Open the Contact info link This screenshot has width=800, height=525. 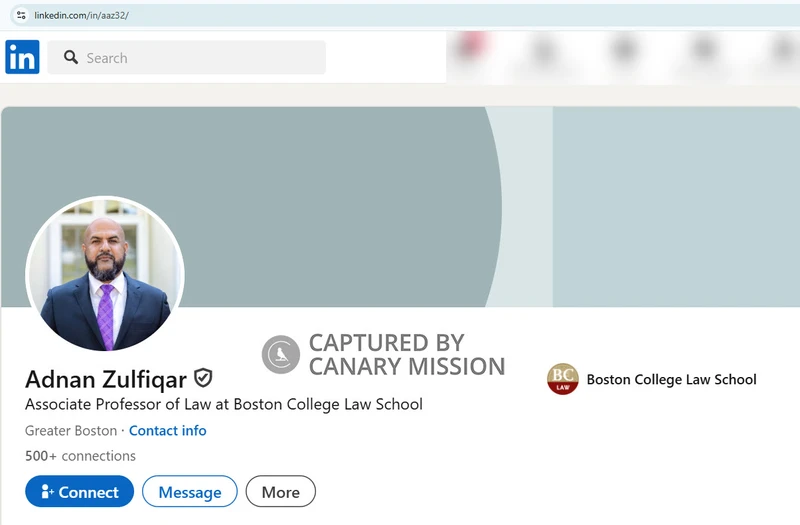(167, 431)
